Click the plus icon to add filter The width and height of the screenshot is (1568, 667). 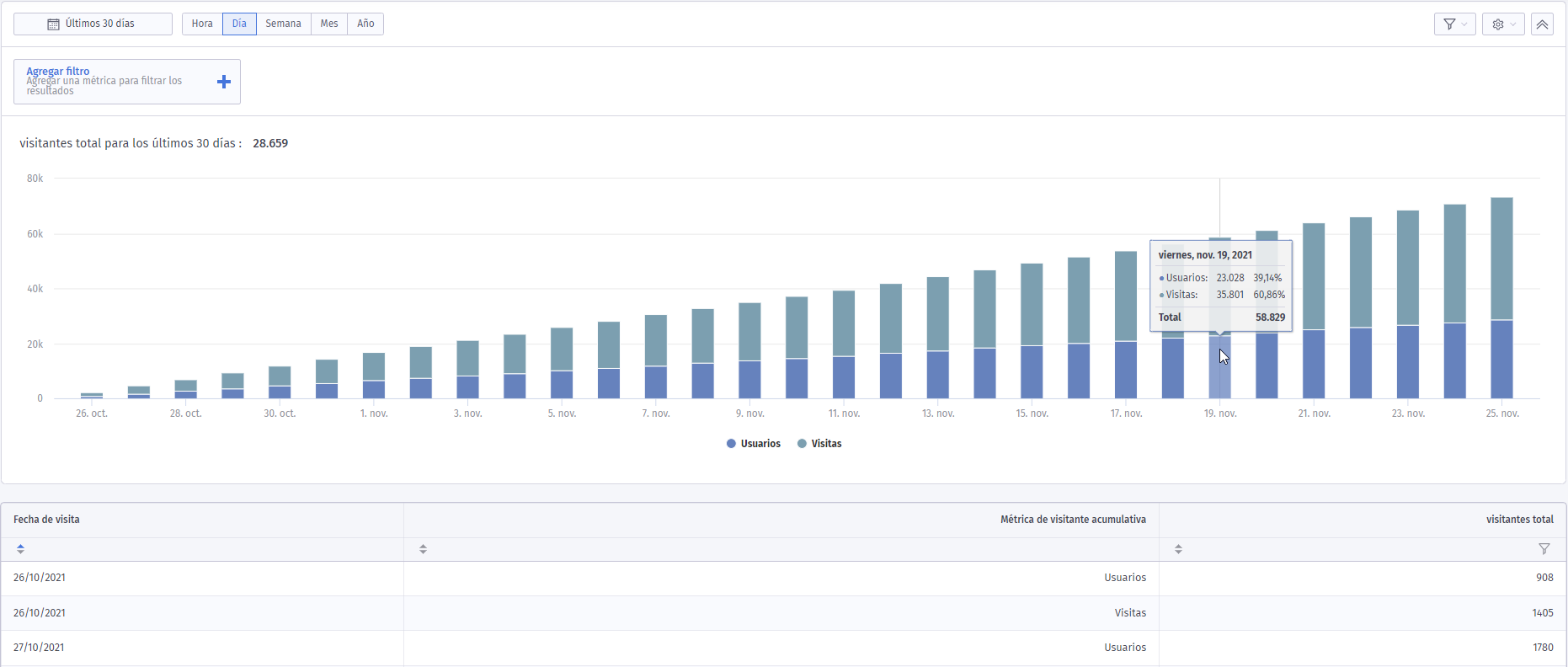[224, 82]
